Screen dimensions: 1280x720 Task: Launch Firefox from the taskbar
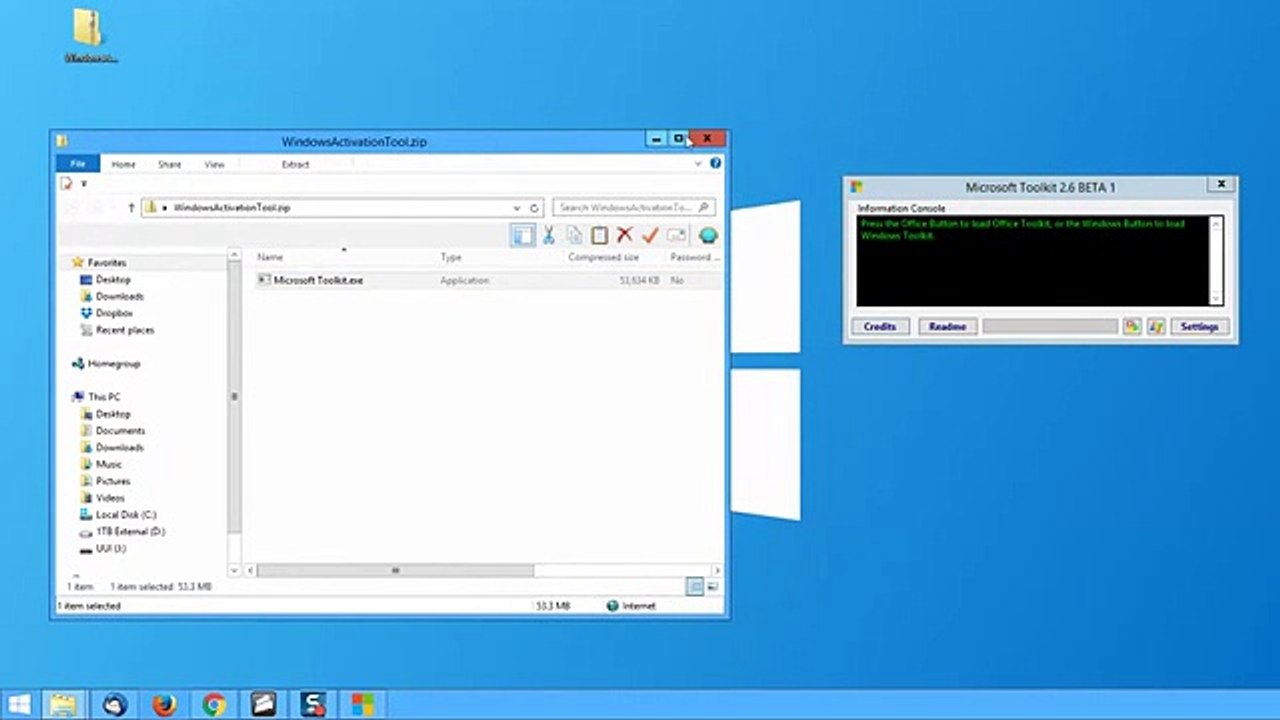[x=164, y=705]
